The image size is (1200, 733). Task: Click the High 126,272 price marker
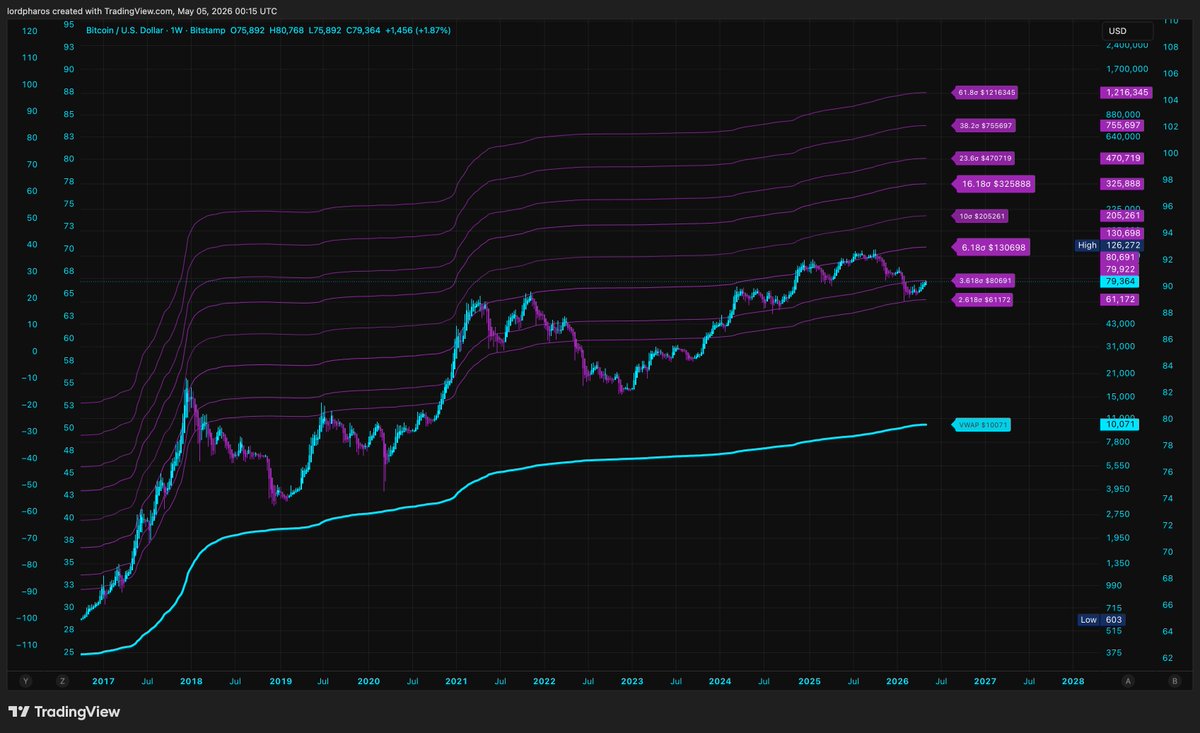pyautogui.click(x=1110, y=245)
